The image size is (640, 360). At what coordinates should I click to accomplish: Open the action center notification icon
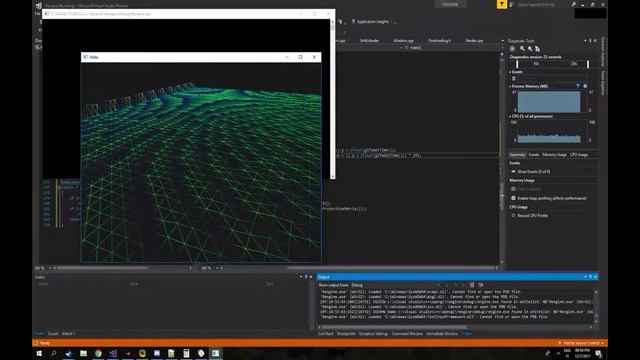[x=598, y=353]
